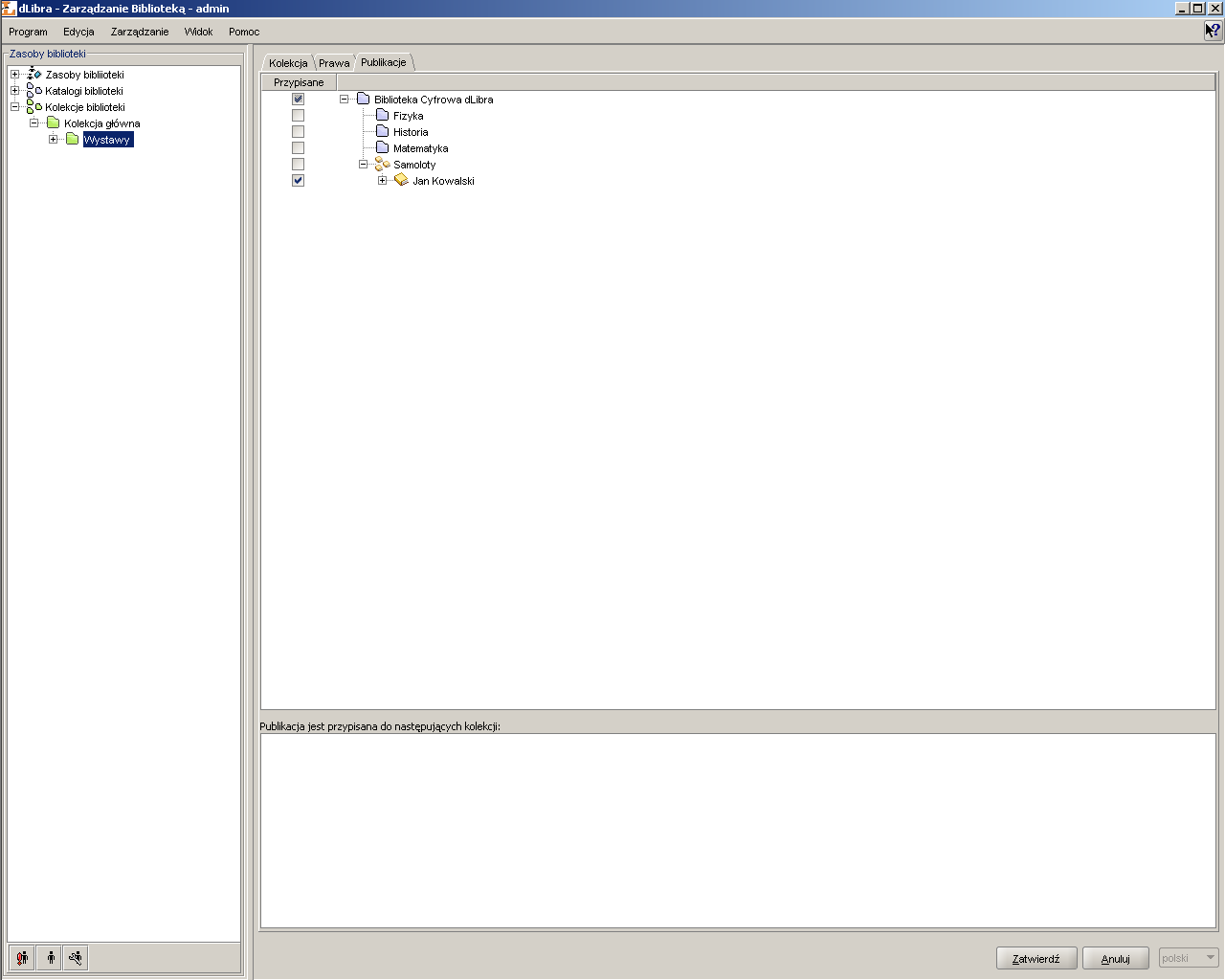Click the Zatwierdź button
The height and width of the screenshot is (980, 1225).
pyautogui.click(x=1036, y=958)
